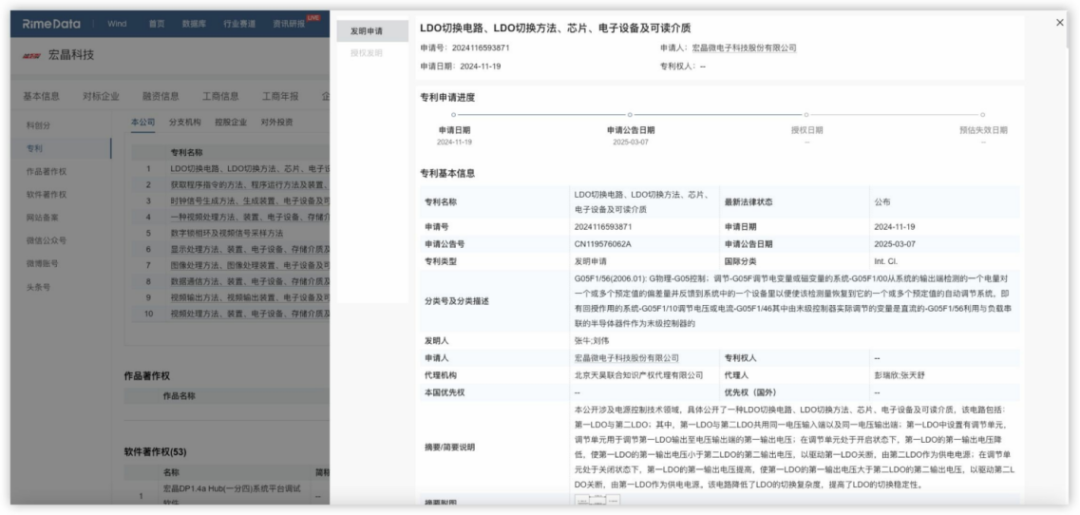
Task: Open patent row 1 LDO切换电路
Action: [250, 168]
